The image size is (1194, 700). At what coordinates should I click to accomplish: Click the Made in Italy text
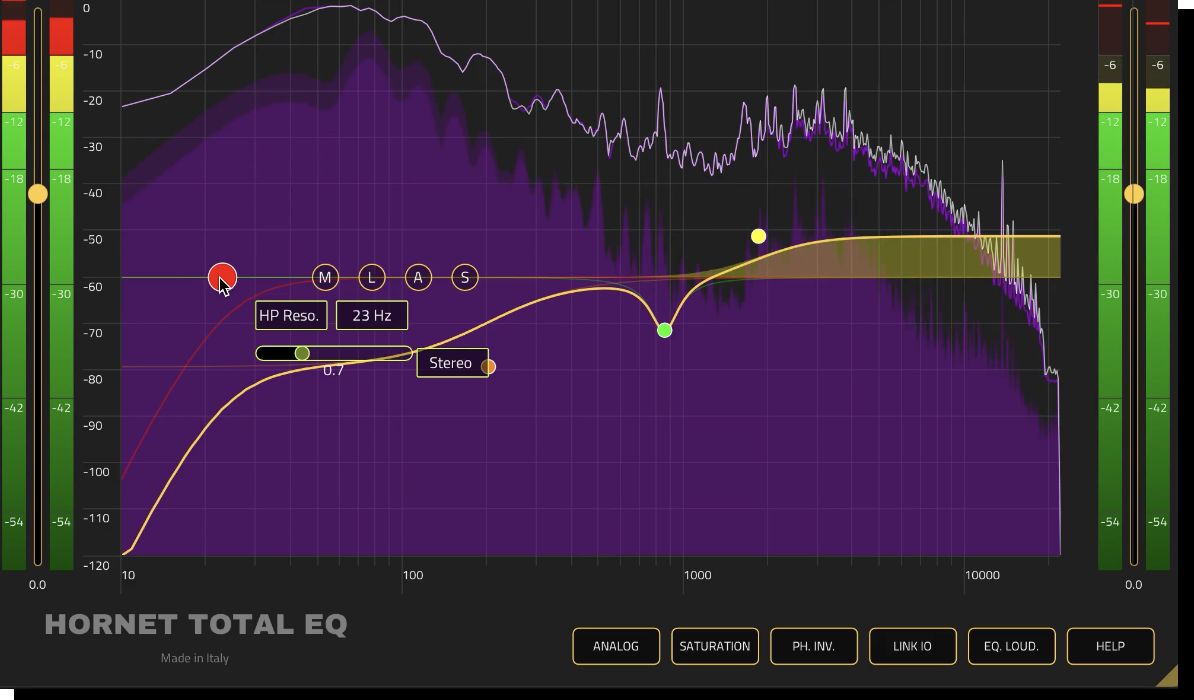coord(195,658)
